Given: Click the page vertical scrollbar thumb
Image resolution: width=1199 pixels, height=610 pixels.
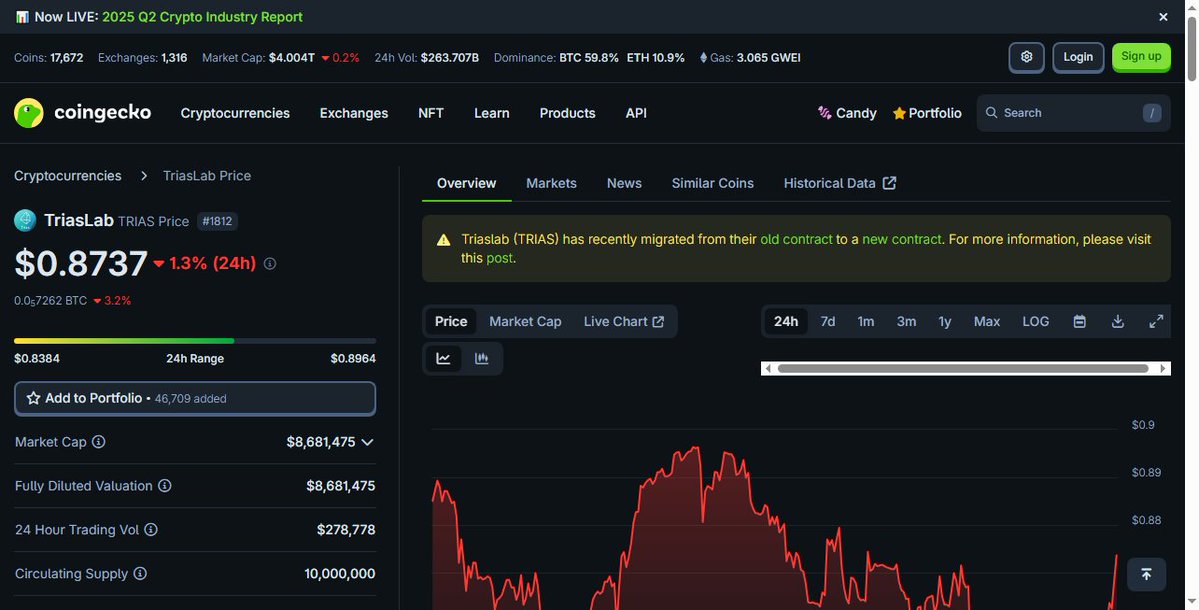Looking at the screenshot, I should [x=1191, y=47].
